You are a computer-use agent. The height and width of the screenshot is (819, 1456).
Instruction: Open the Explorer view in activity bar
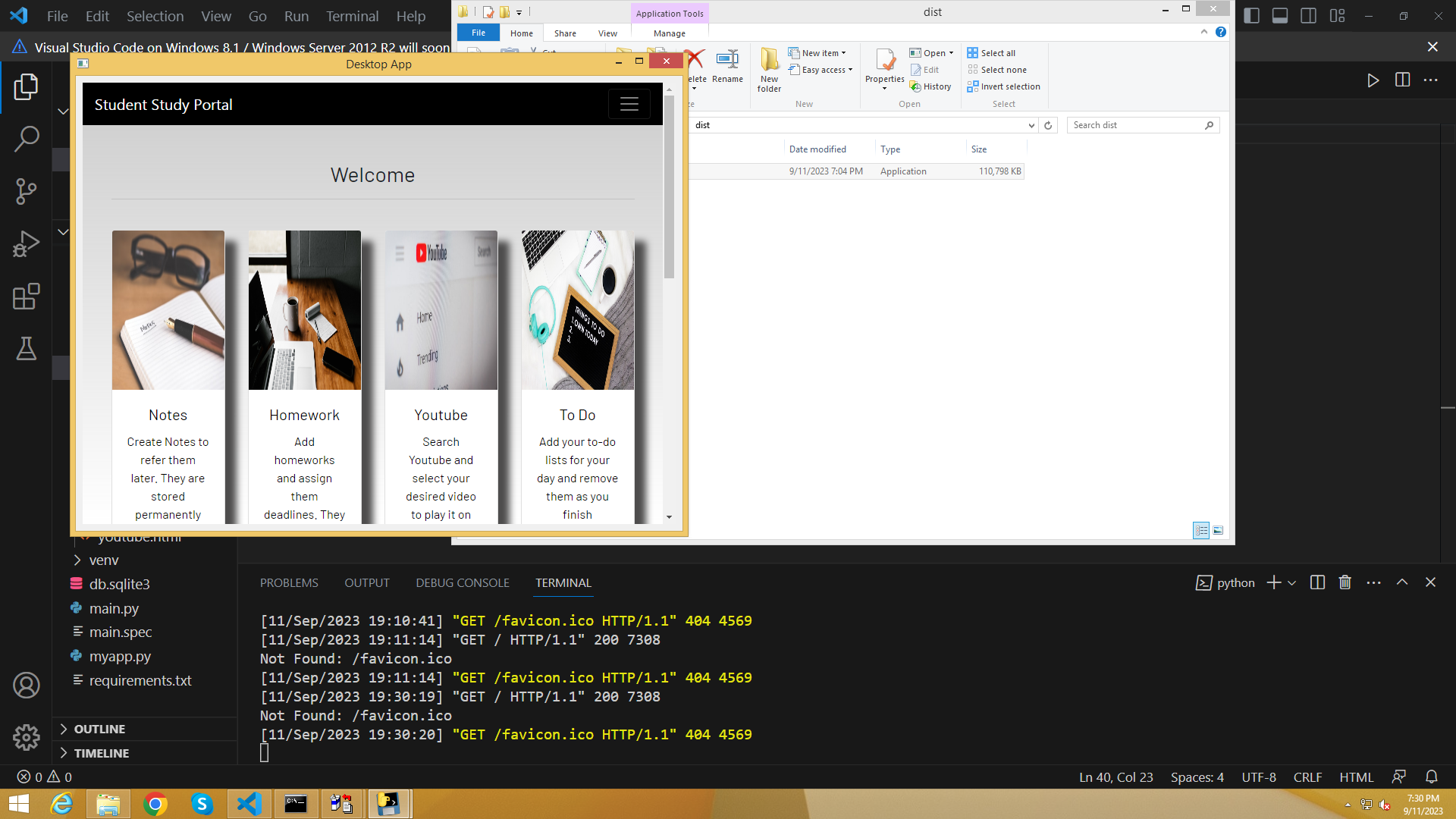(26, 87)
